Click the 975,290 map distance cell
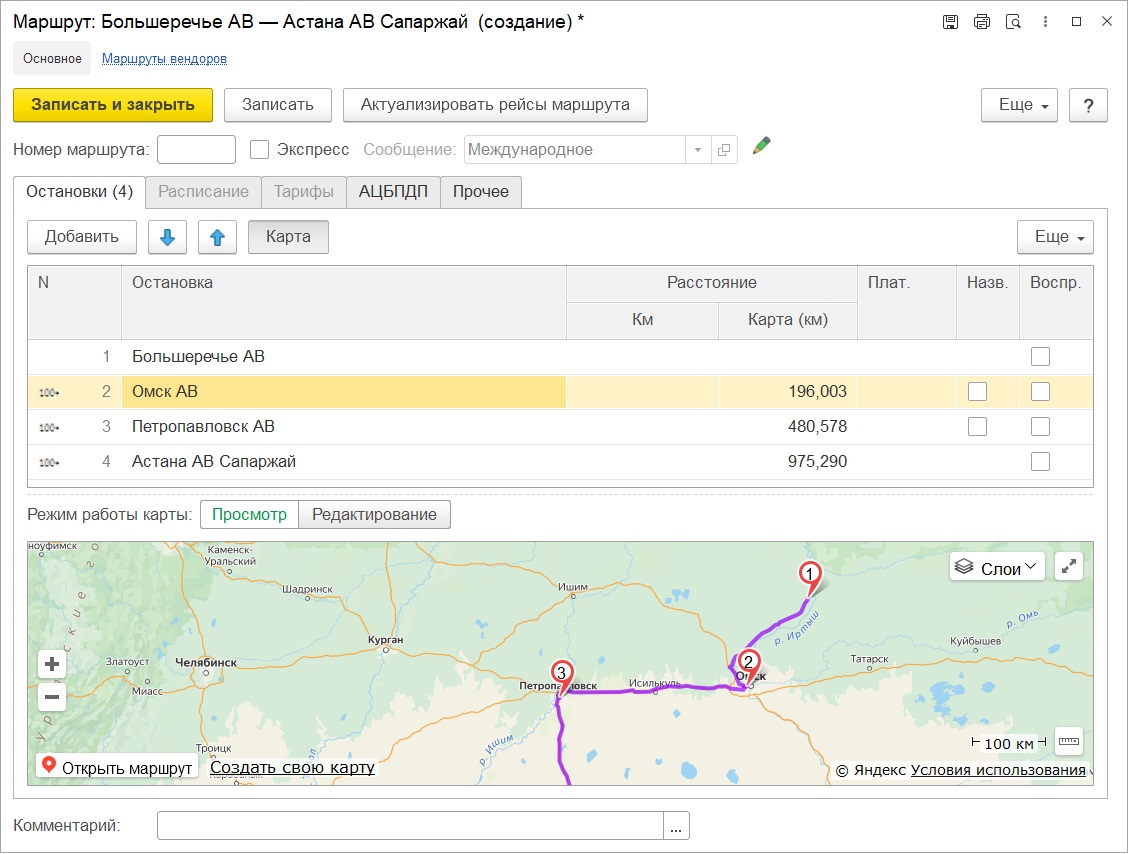This screenshot has height=854, width=1128. 788,461
